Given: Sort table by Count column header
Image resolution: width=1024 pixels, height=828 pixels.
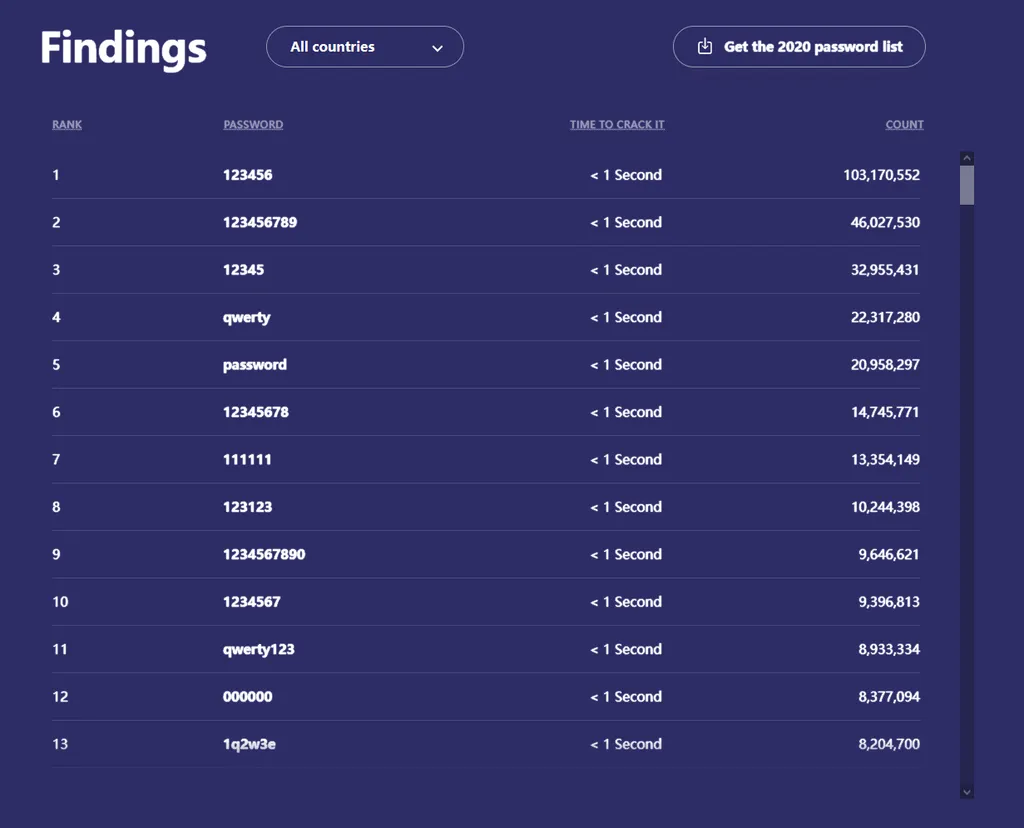Looking at the screenshot, I should coord(904,125).
